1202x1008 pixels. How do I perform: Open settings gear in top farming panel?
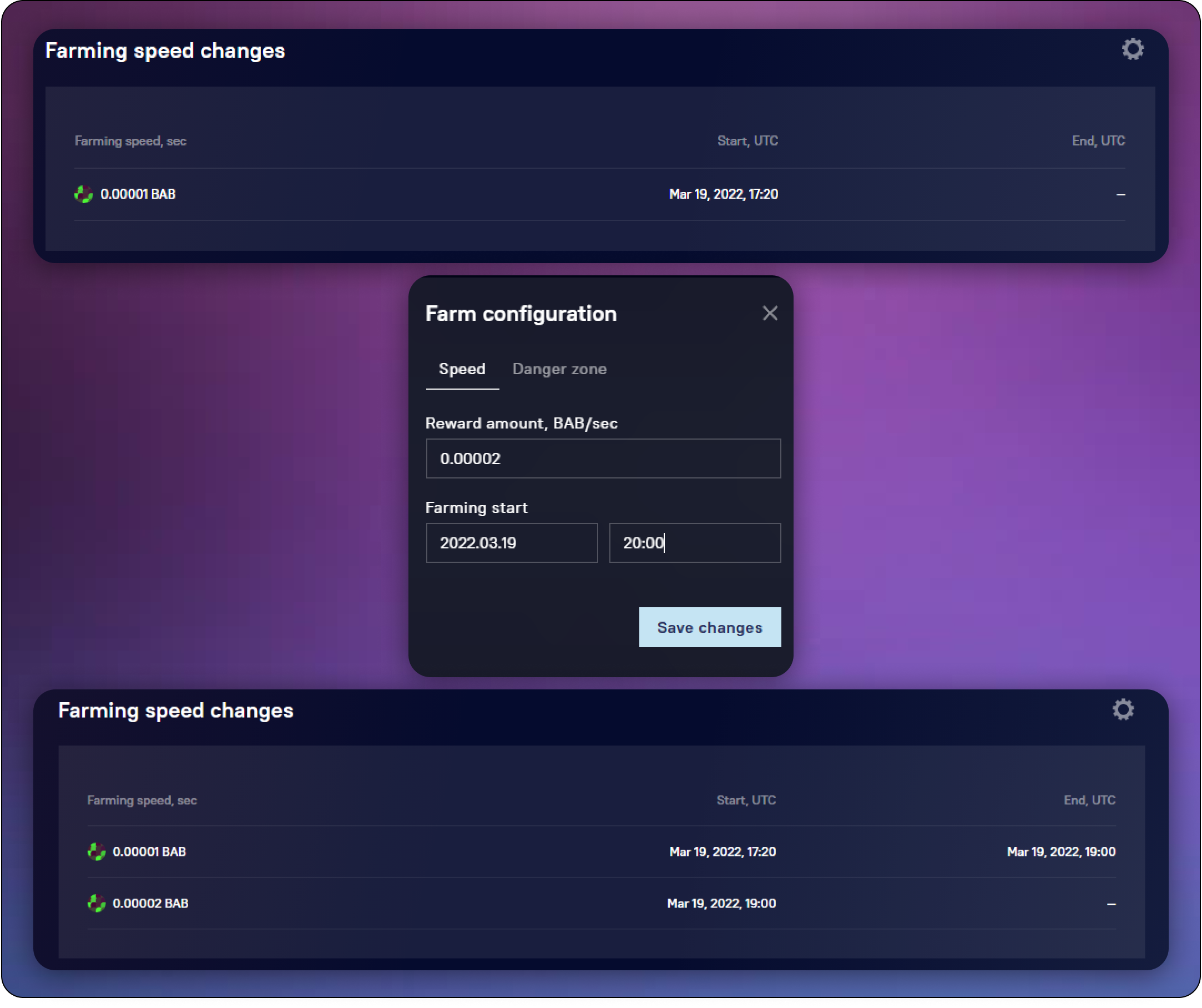point(1132,49)
